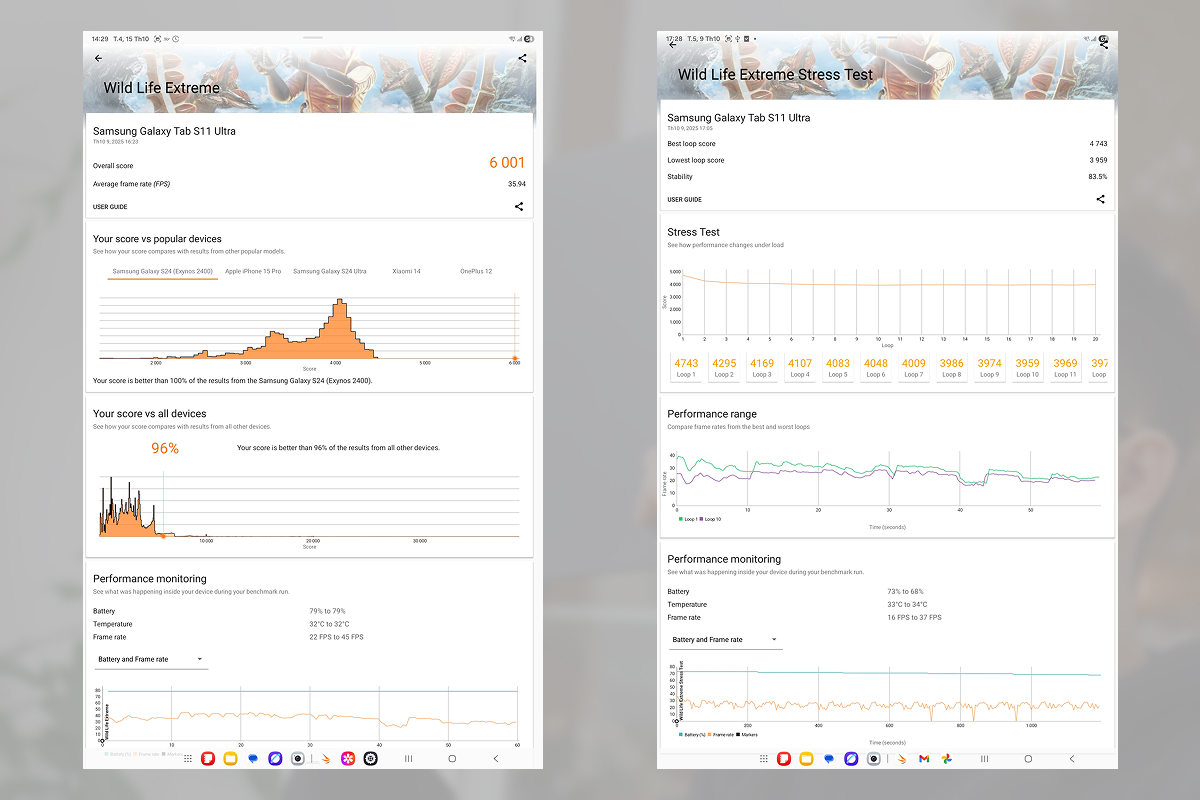Tap the Loop 1 score box 4743
The width and height of the screenshot is (1200, 800).
(x=686, y=368)
